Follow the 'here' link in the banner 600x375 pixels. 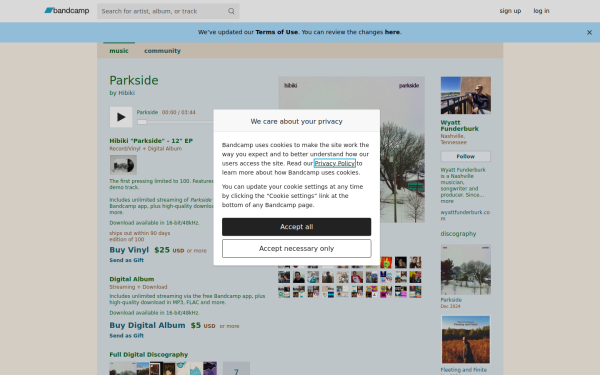392,32
